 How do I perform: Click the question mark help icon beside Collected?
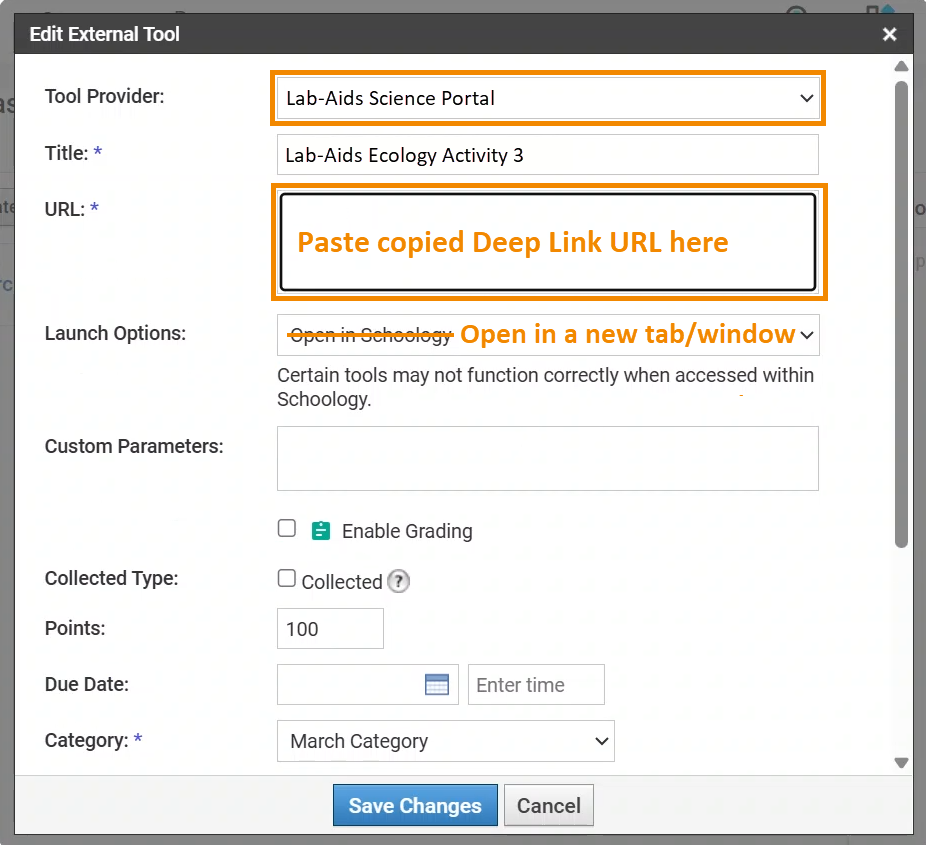click(398, 581)
